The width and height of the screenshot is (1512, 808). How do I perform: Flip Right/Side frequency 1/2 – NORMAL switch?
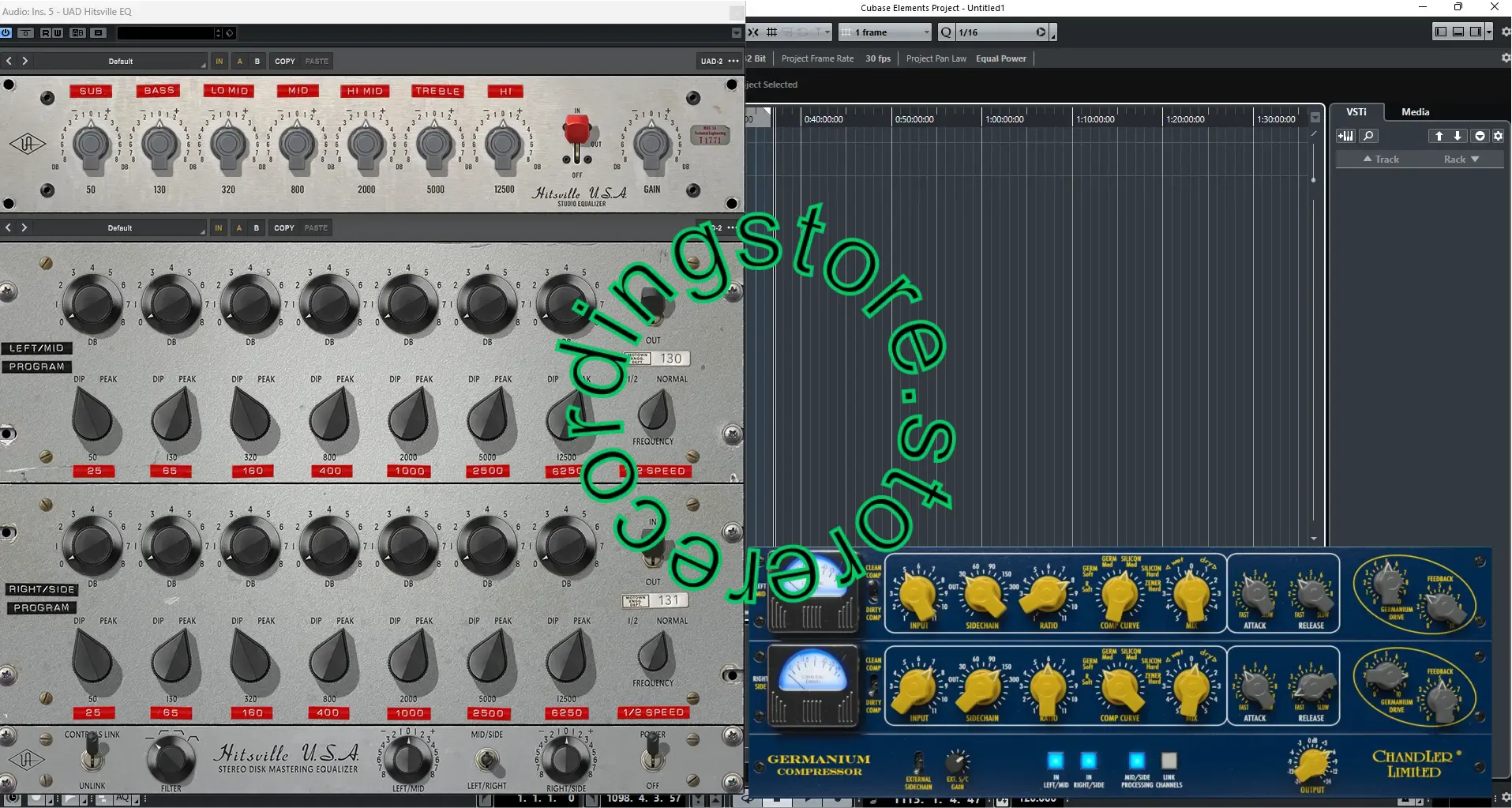pos(654,652)
